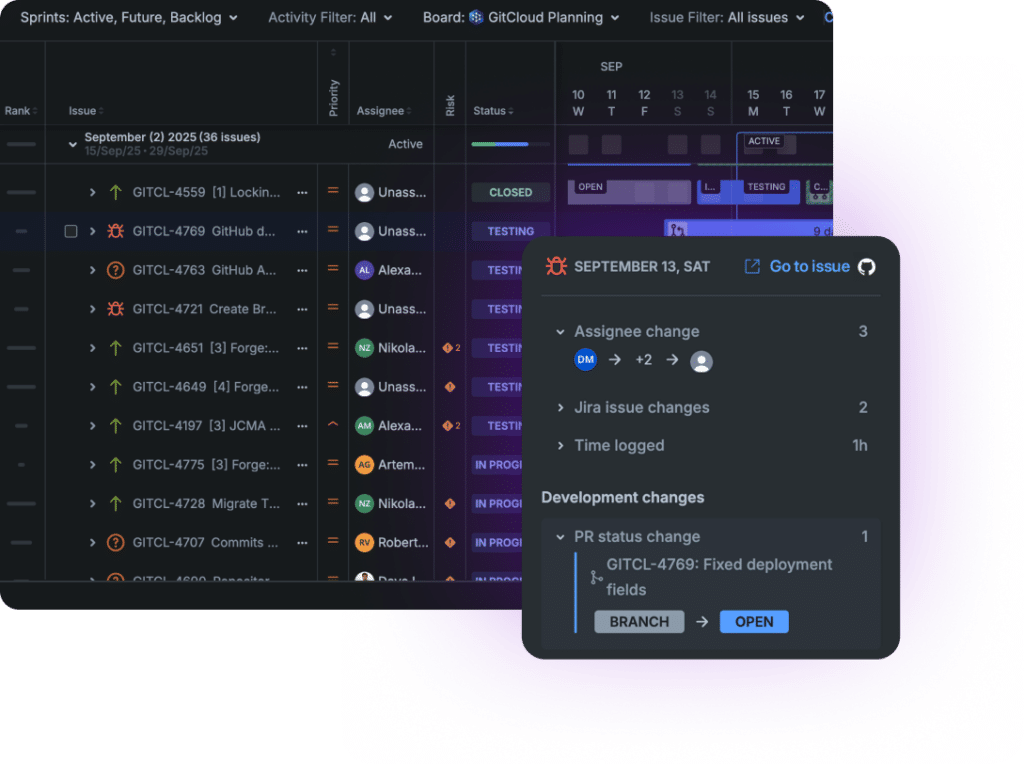
Task: Click the NZ assignee avatar on GITCL-4651
Action: (364, 348)
